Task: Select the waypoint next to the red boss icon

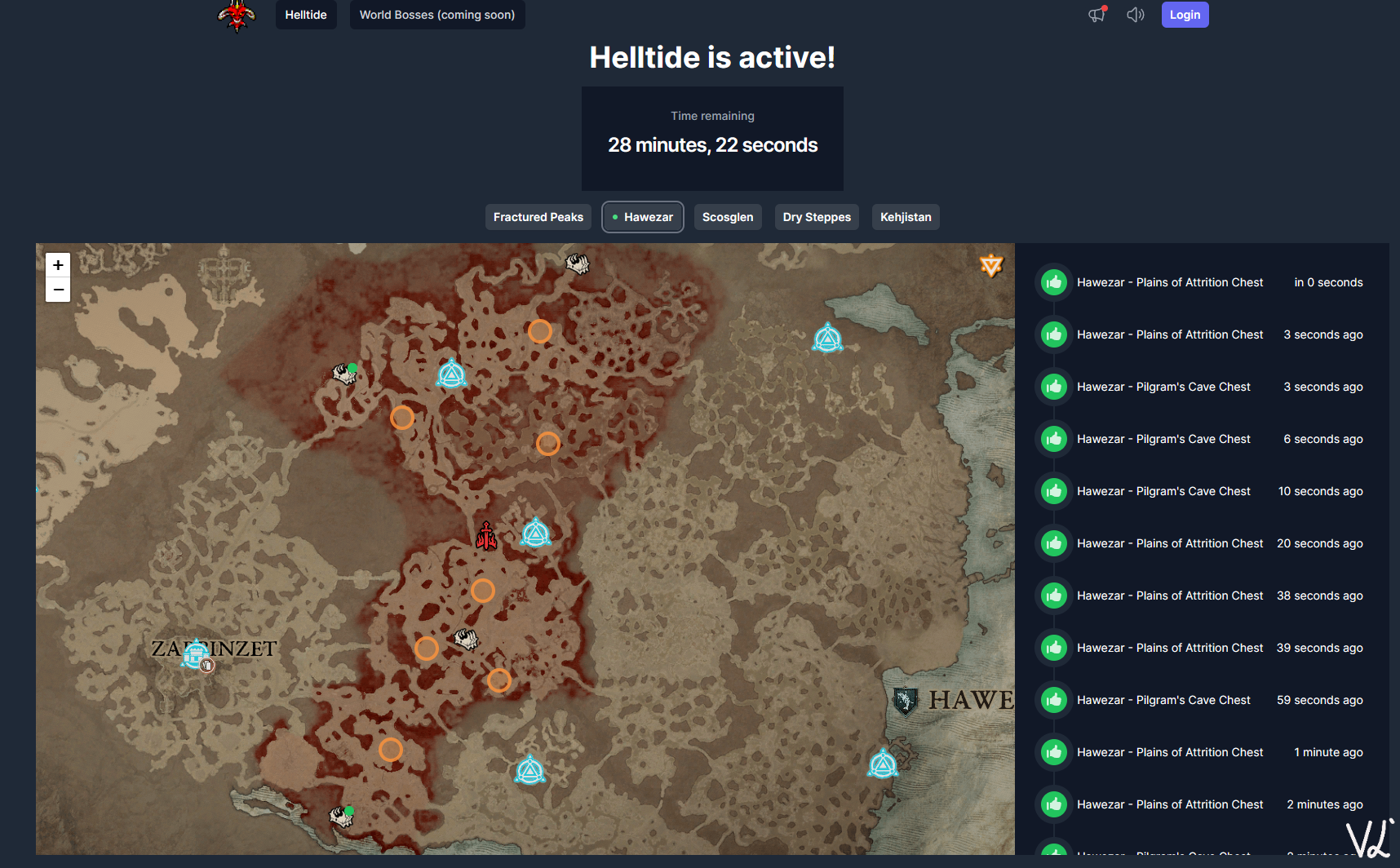Action: [x=536, y=533]
